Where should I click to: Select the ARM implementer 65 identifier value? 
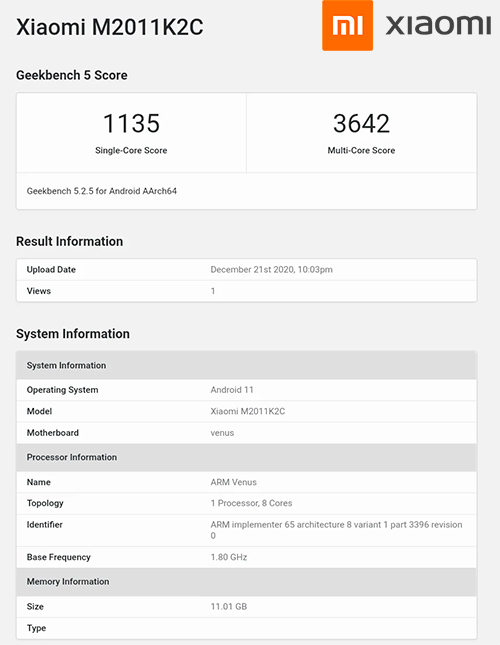click(x=336, y=530)
